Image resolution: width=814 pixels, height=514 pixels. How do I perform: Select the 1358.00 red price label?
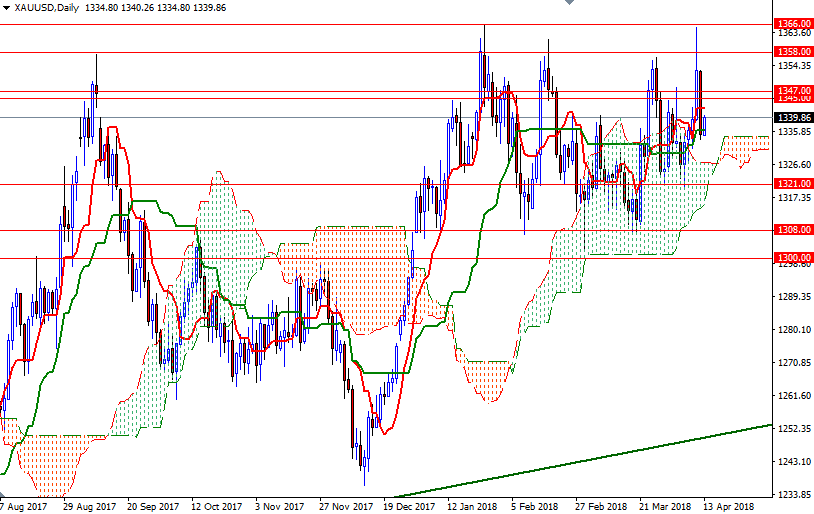coord(793,50)
